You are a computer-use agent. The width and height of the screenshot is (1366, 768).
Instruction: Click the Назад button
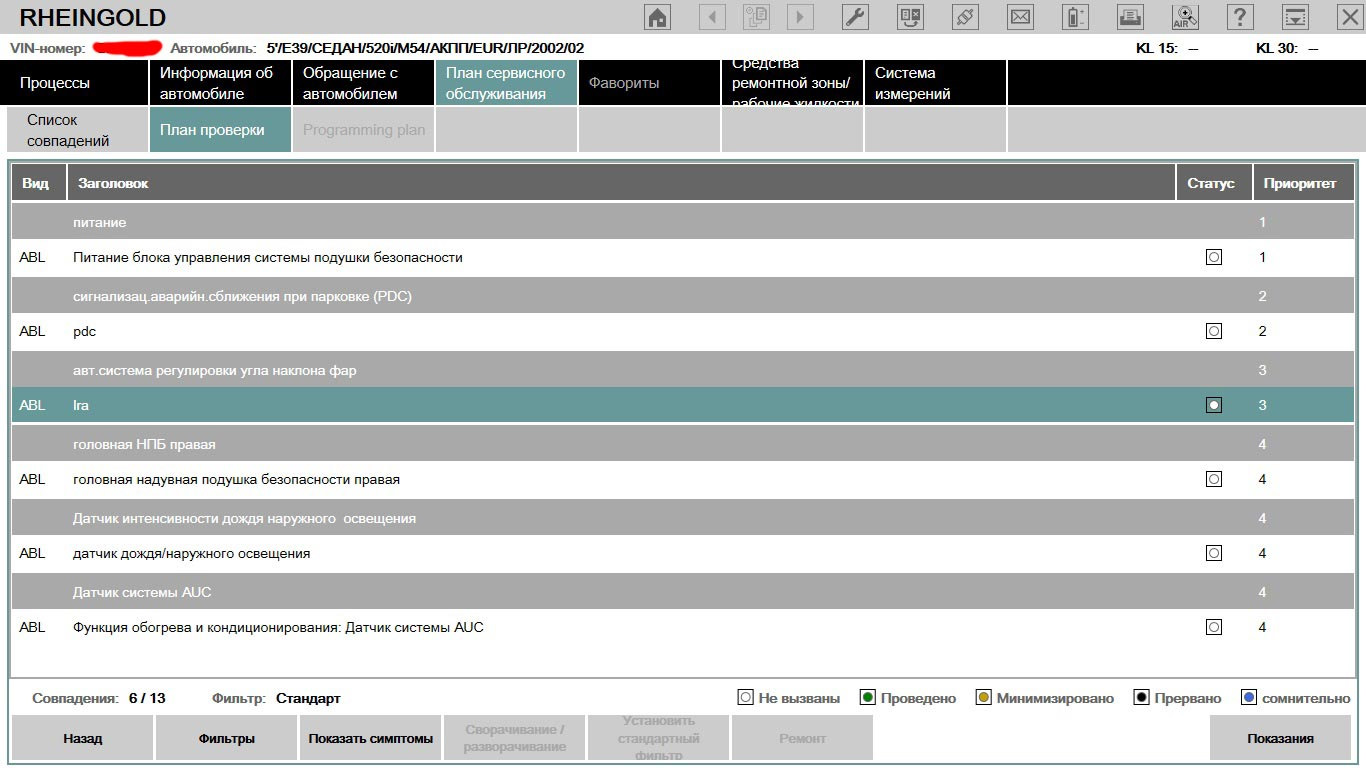[x=82, y=738]
